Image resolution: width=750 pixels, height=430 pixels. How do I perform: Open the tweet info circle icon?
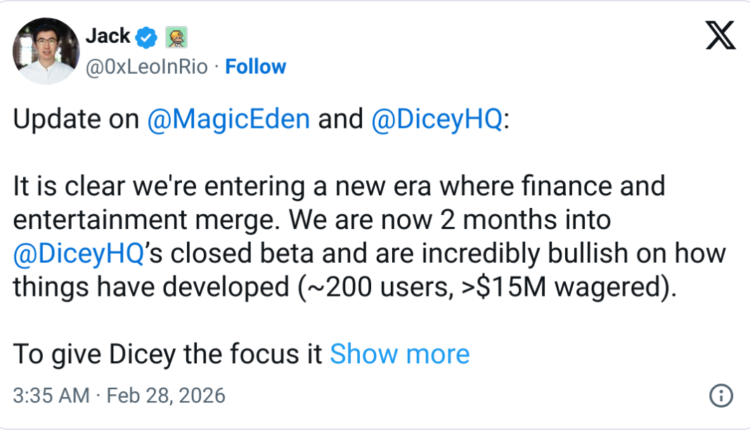pyautogui.click(x=719, y=395)
